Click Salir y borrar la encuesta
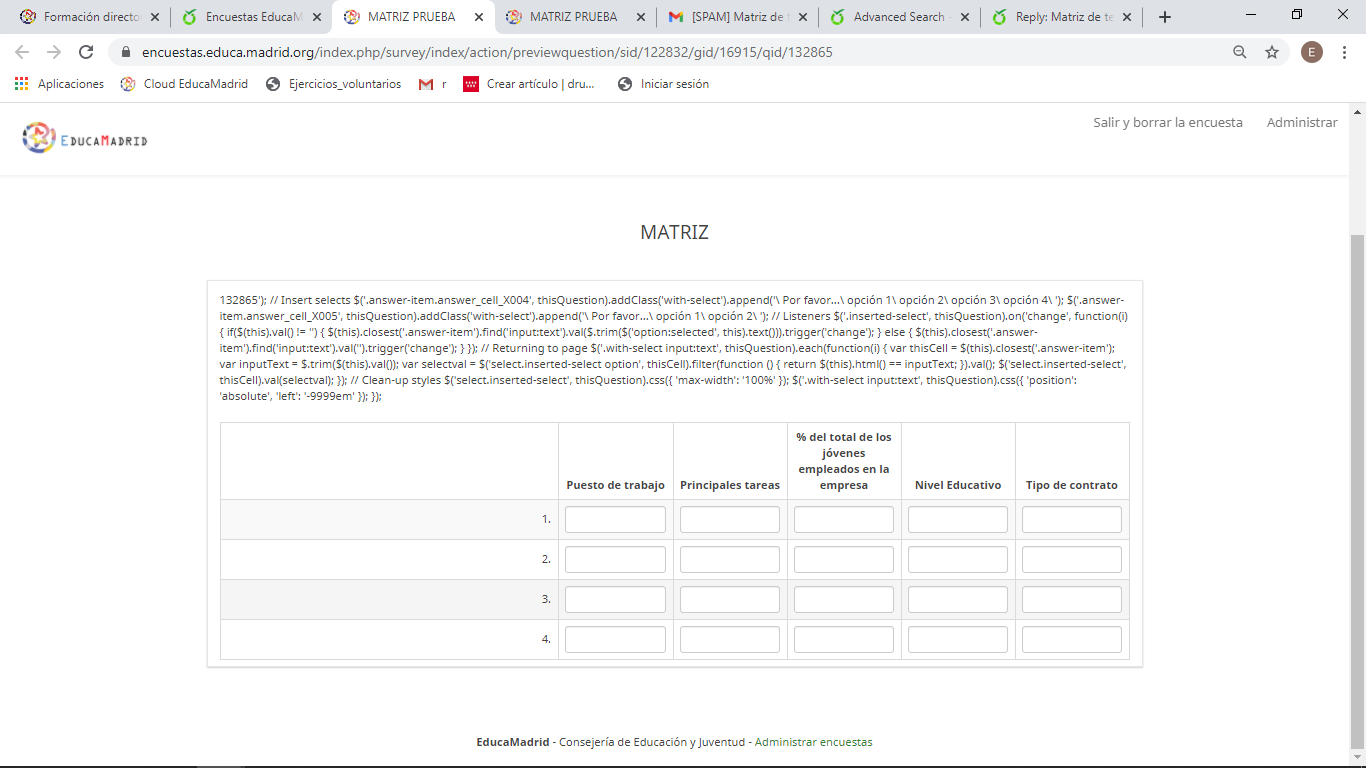The height and width of the screenshot is (768, 1366). point(1167,122)
